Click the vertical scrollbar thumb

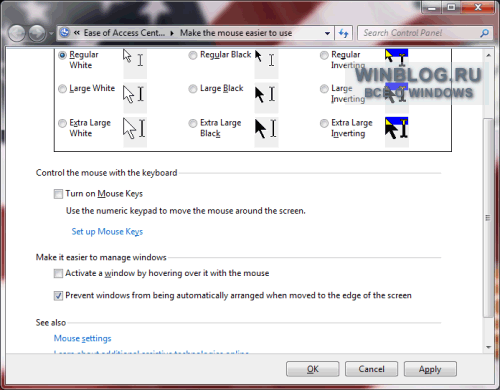click(x=488, y=218)
